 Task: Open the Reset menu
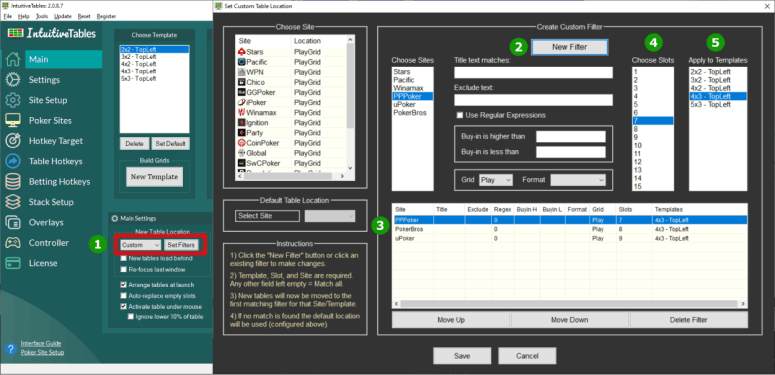[x=84, y=16]
